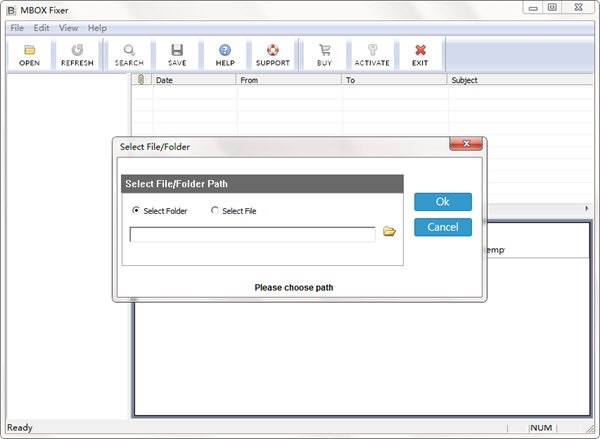Maximize the MBOX Fixer window
Screen dimensions: 600x439
552,7
